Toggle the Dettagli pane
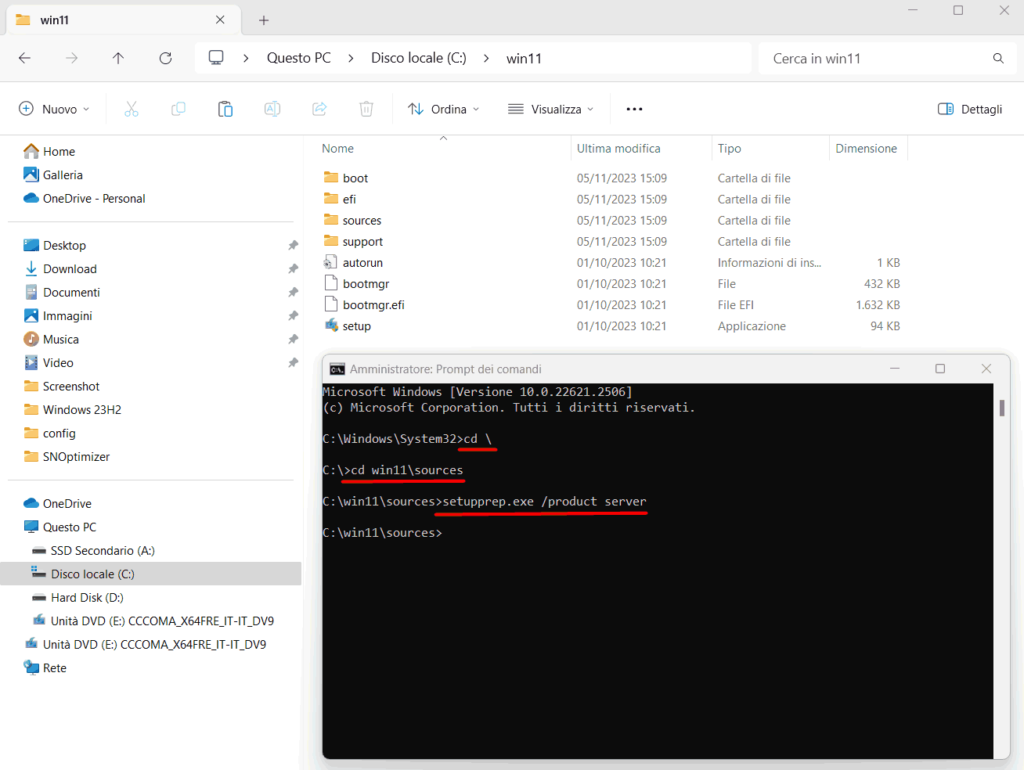The image size is (1024, 770). (970, 109)
